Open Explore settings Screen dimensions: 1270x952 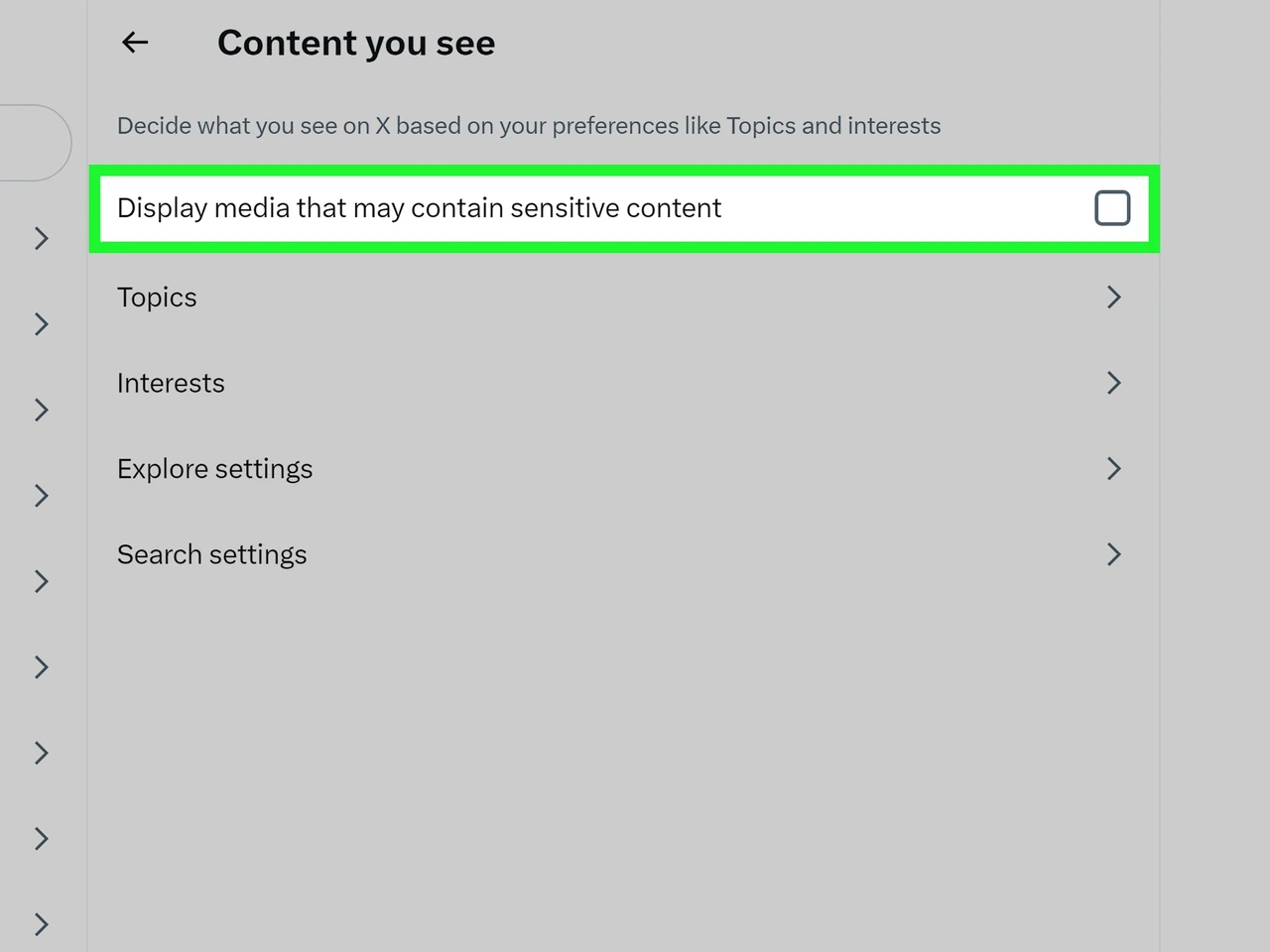624,468
